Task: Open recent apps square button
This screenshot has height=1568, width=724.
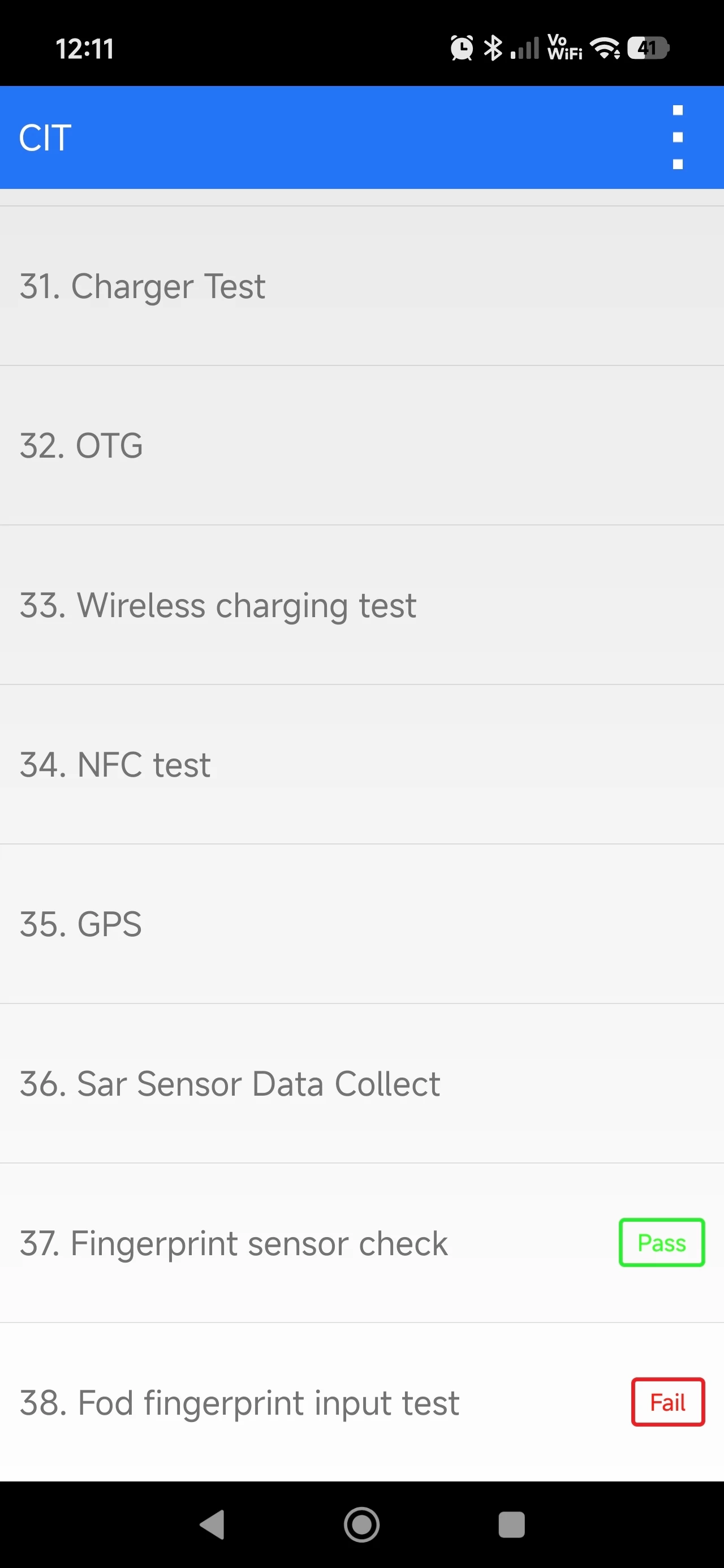Action: pyautogui.click(x=511, y=1524)
